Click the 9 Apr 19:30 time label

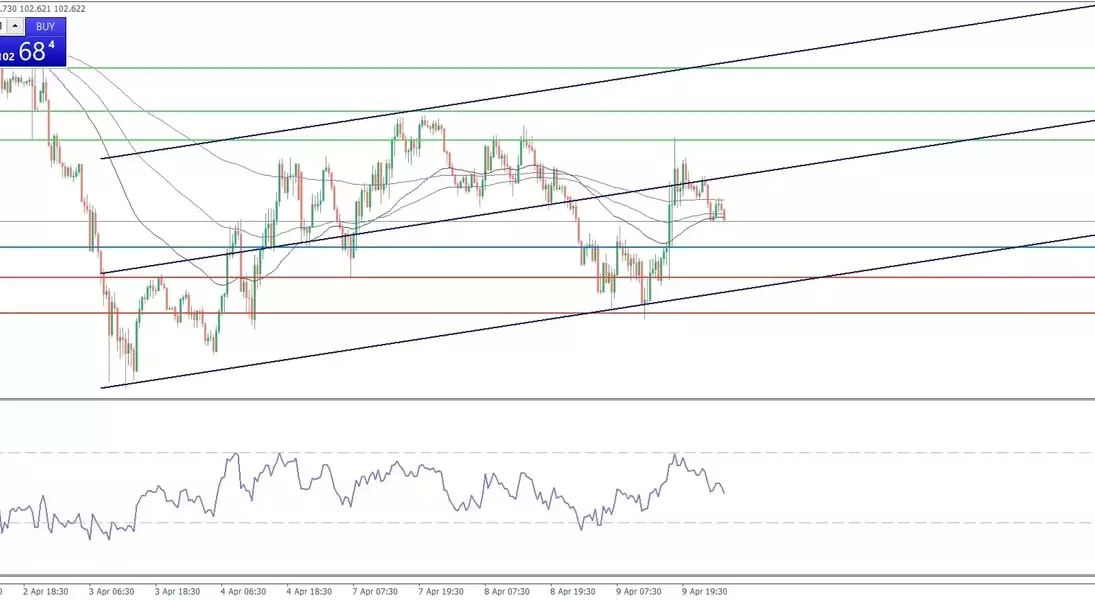[705, 591]
